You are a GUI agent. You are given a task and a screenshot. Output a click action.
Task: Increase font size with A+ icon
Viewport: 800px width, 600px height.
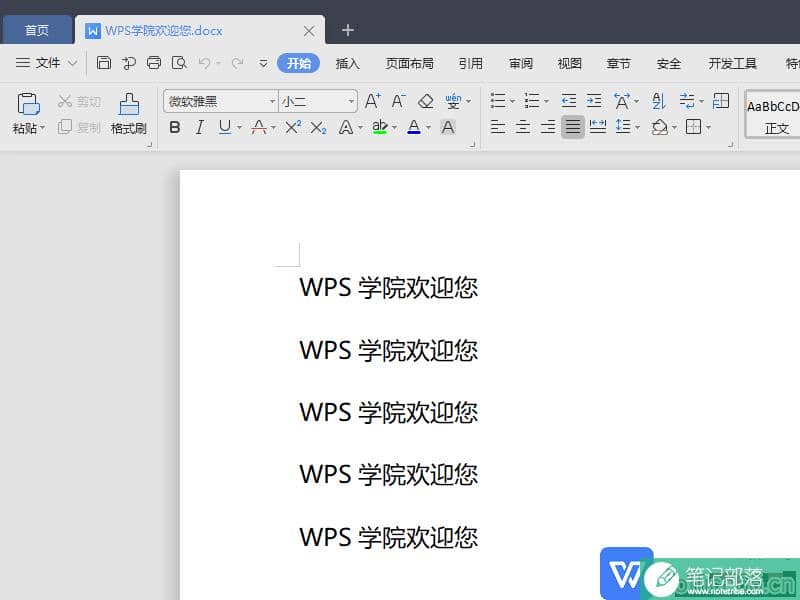tap(373, 101)
